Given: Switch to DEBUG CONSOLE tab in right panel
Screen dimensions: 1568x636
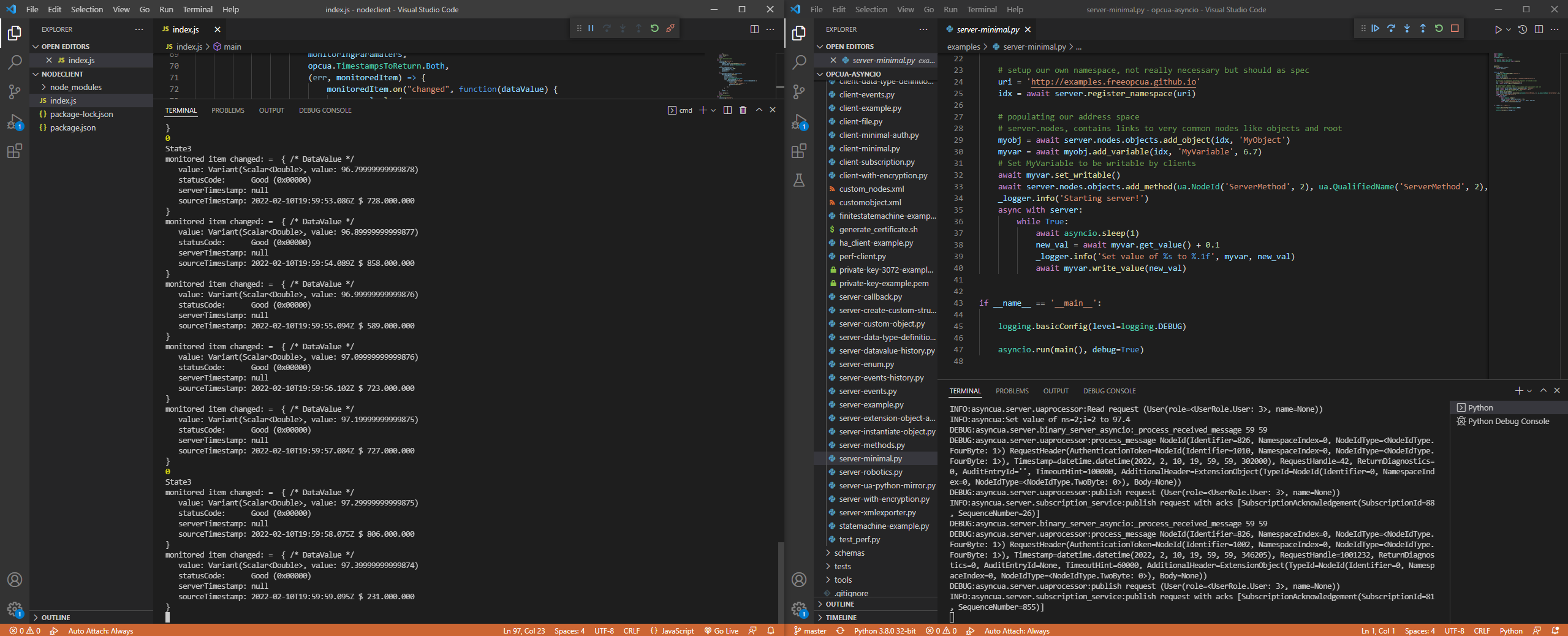Looking at the screenshot, I should point(1108,390).
